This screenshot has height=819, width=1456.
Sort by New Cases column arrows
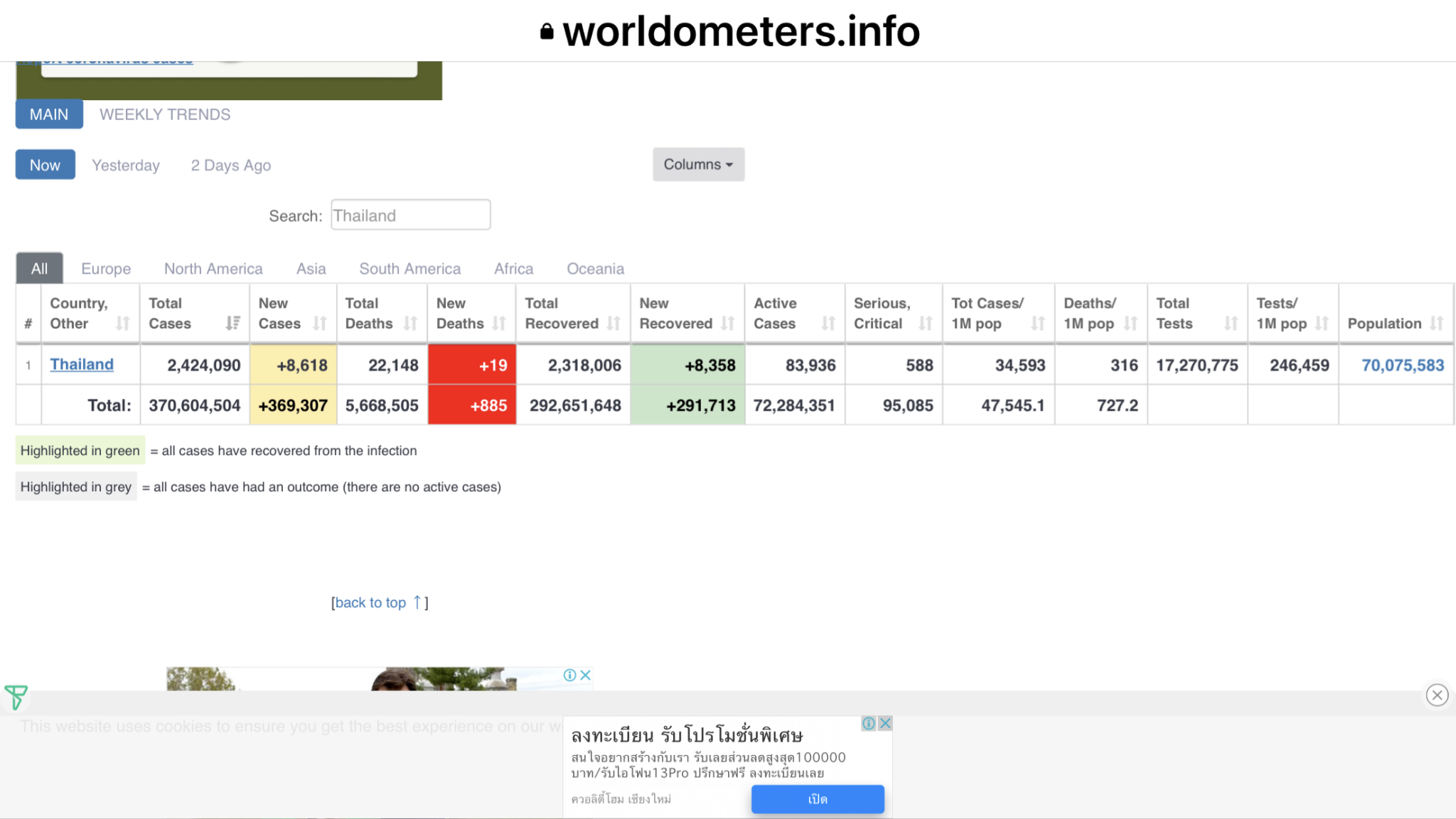tap(320, 323)
